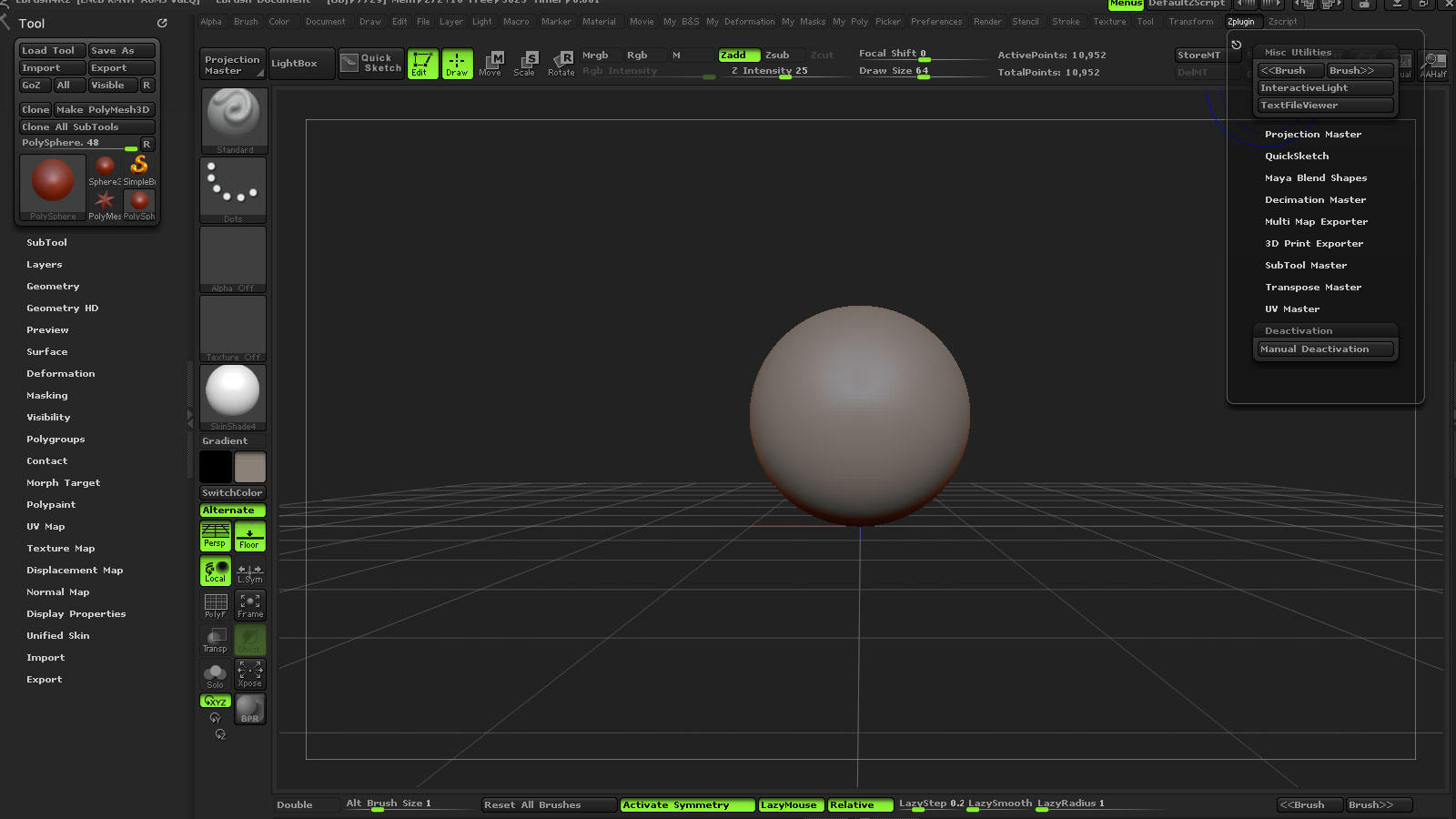Open Decimation Master in Zplugin menu
Viewport: 1456px width, 819px height.
click(x=1315, y=200)
